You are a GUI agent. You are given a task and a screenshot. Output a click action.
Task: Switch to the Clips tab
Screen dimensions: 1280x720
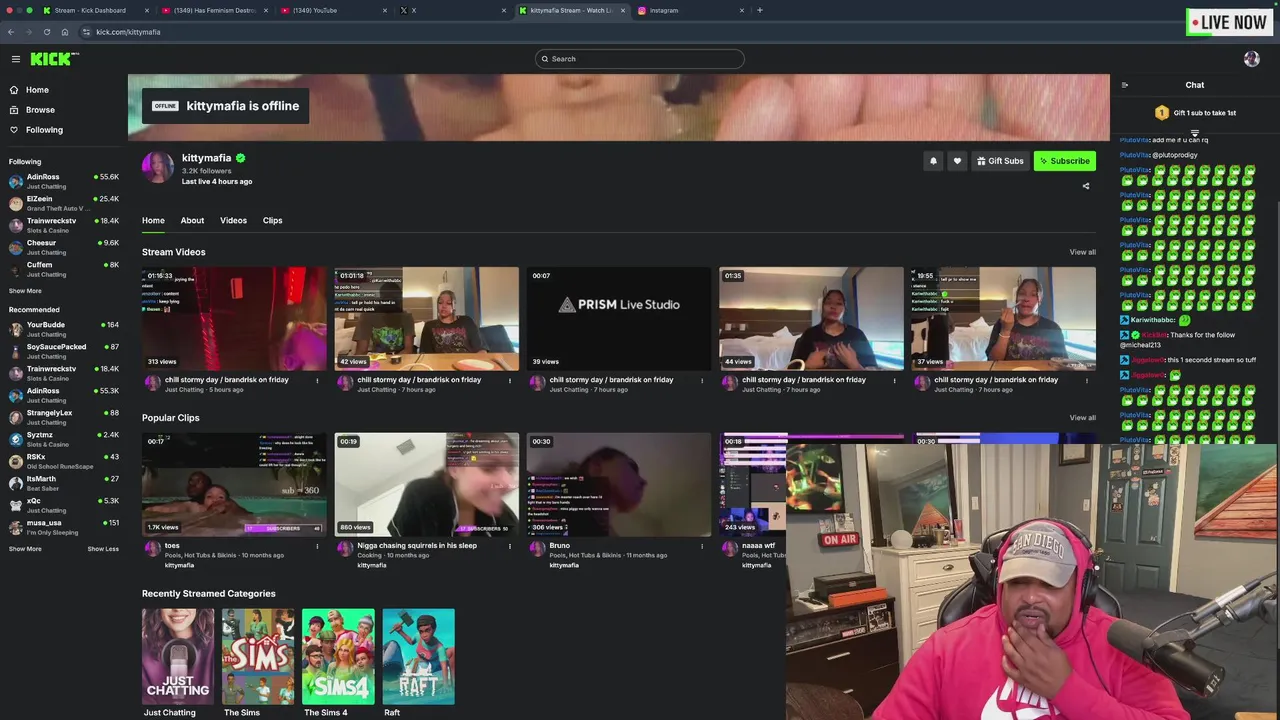[272, 220]
